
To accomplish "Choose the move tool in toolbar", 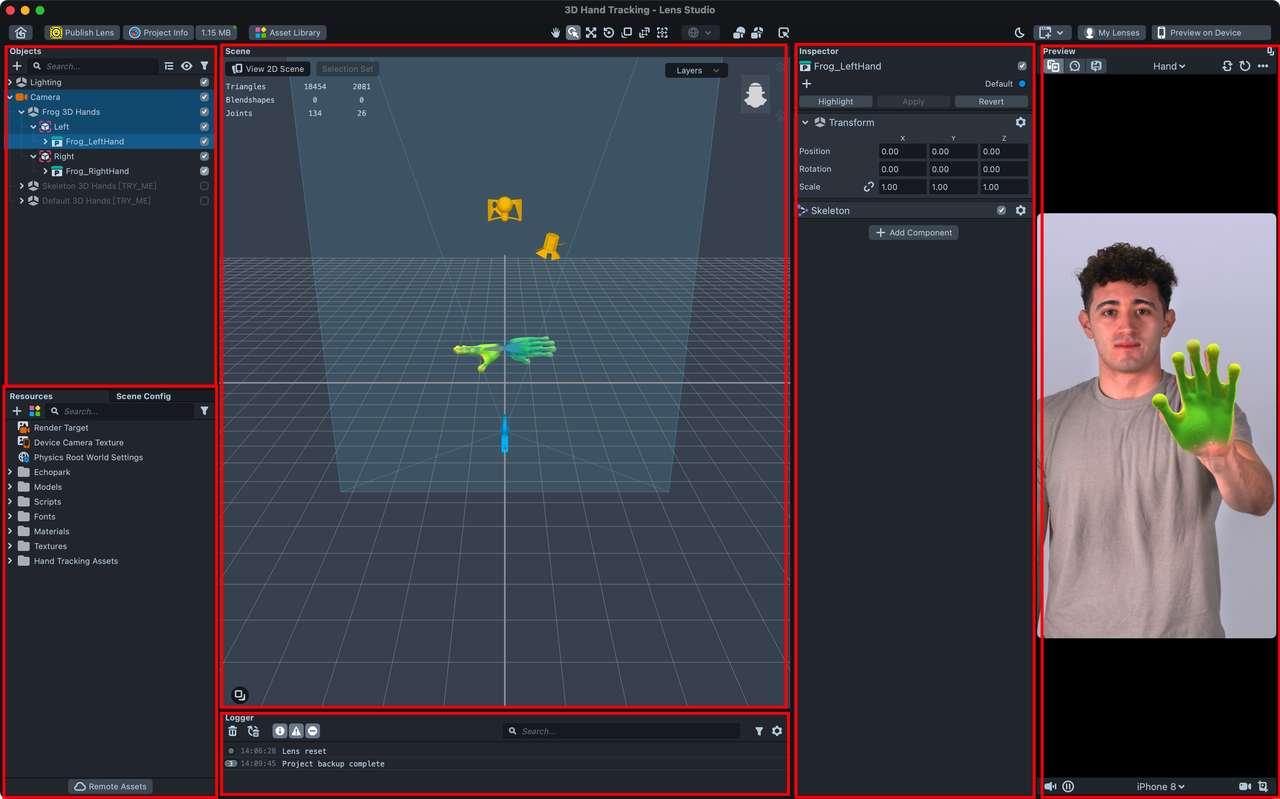I will (591, 33).
